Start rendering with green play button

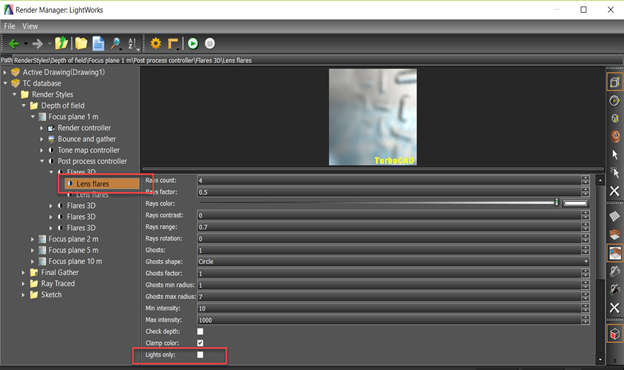(193, 43)
